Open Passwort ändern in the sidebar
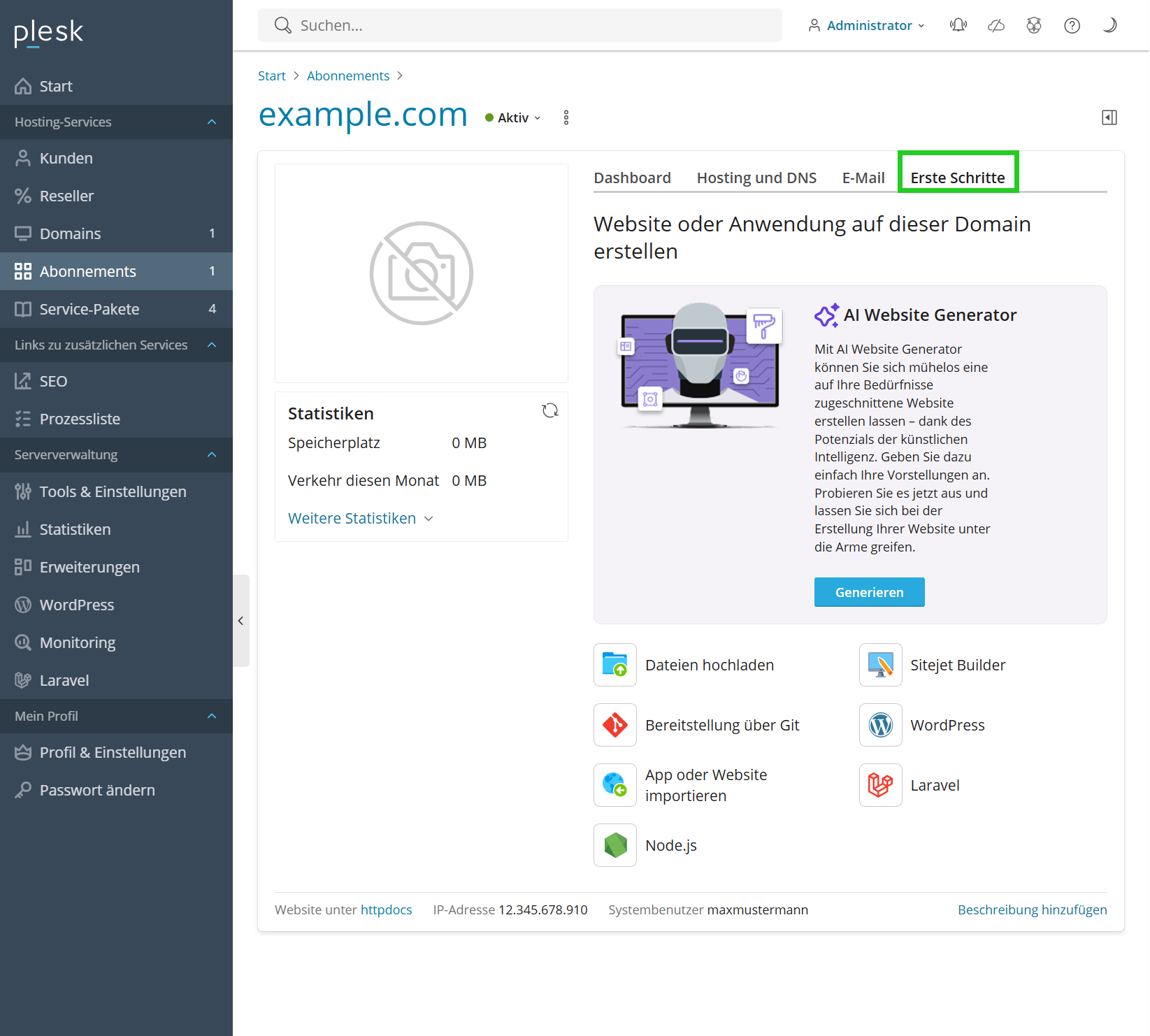 (x=116, y=790)
